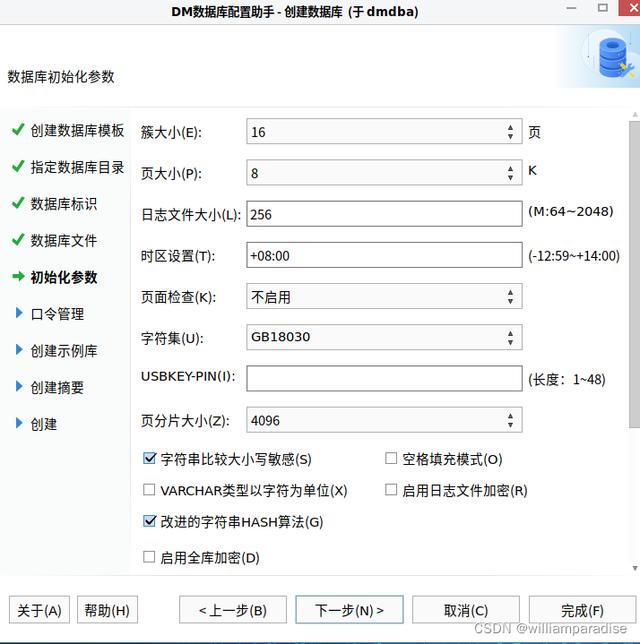Screen dimensions: 640x644
Task: Click the green checkmark beside 创建数据库模板
Action: pos(18,130)
